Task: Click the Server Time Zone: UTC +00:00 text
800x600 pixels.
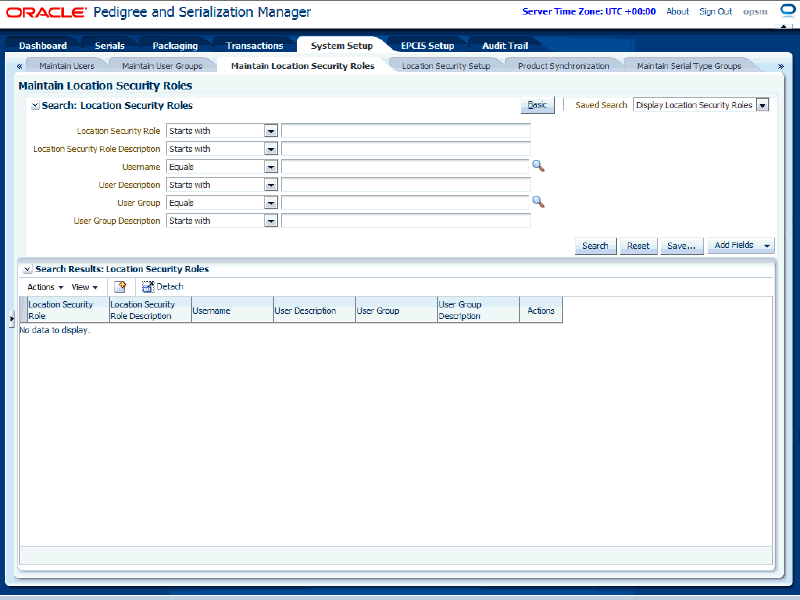Action: (589, 11)
